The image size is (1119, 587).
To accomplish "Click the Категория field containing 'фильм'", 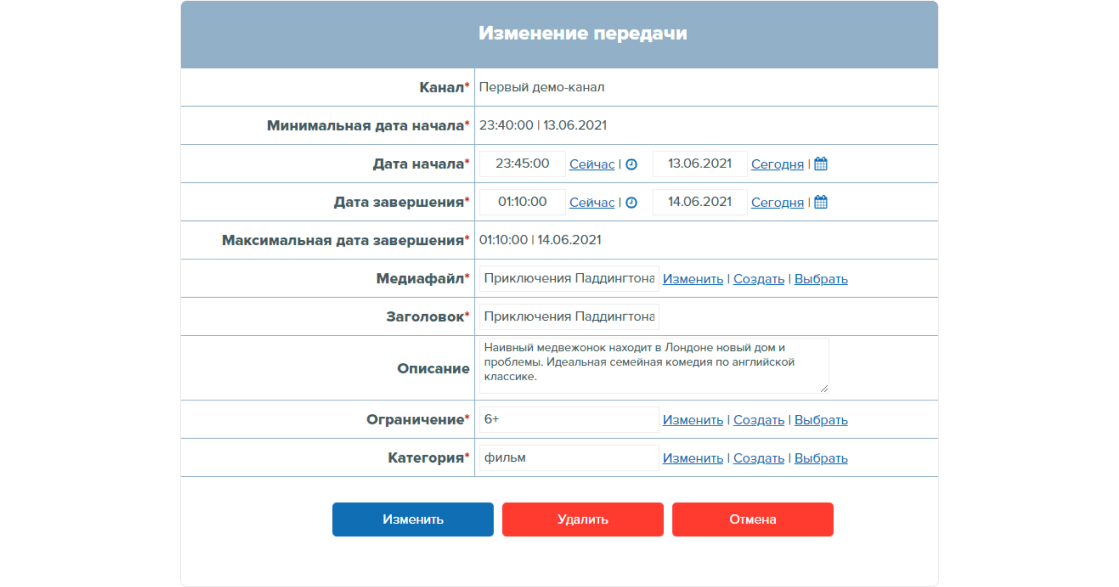I will (x=568, y=458).
